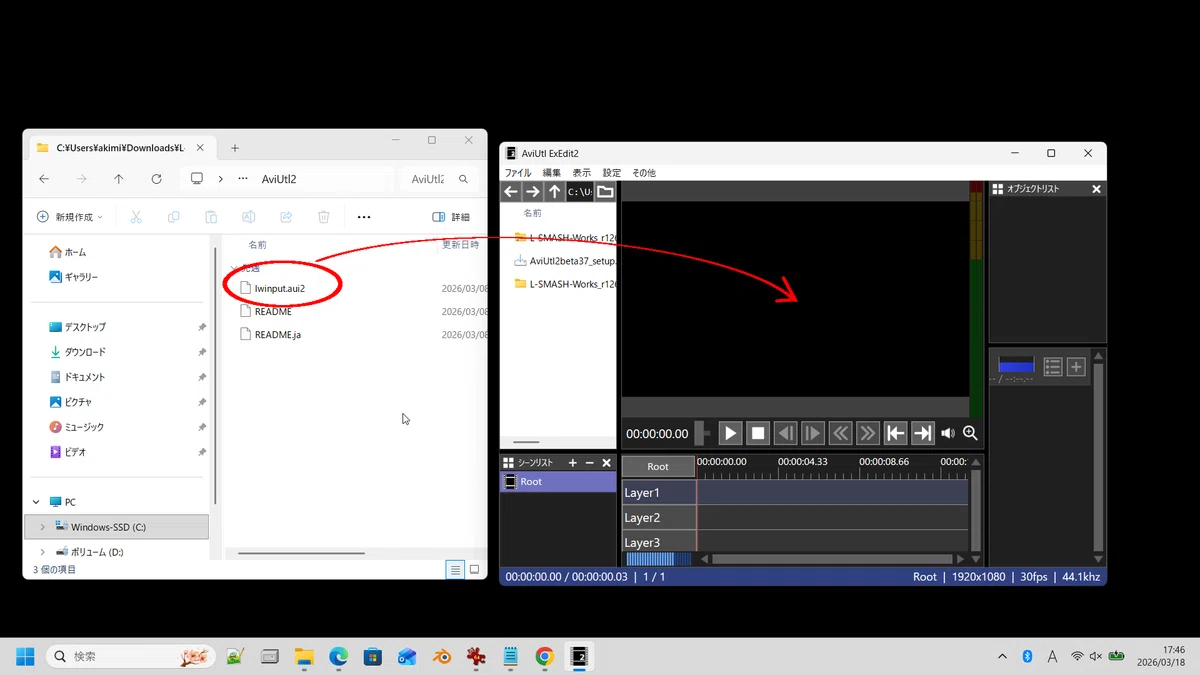Go forward in AviUtl file browser
The width and height of the screenshot is (1200, 675).
[x=533, y=191]
